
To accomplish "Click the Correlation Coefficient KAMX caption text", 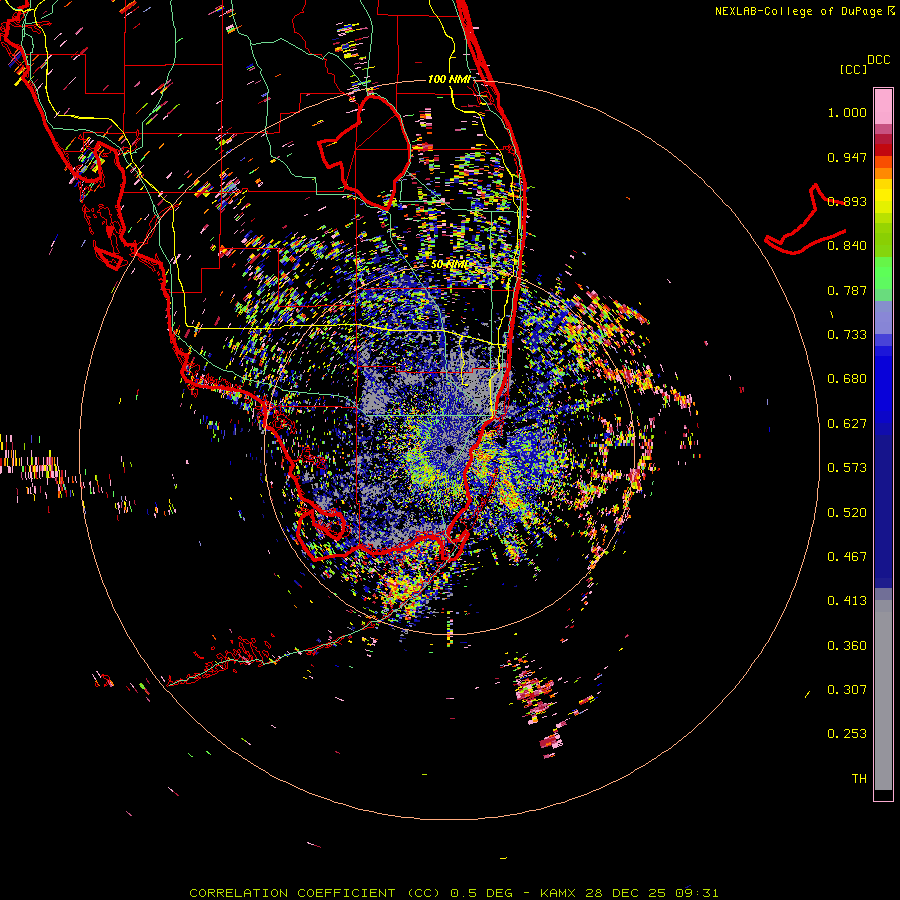I will coord(453,893).
